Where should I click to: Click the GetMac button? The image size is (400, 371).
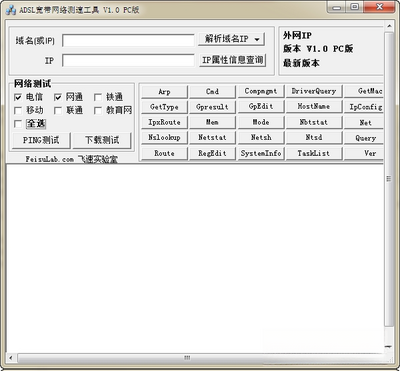(363, 91)
